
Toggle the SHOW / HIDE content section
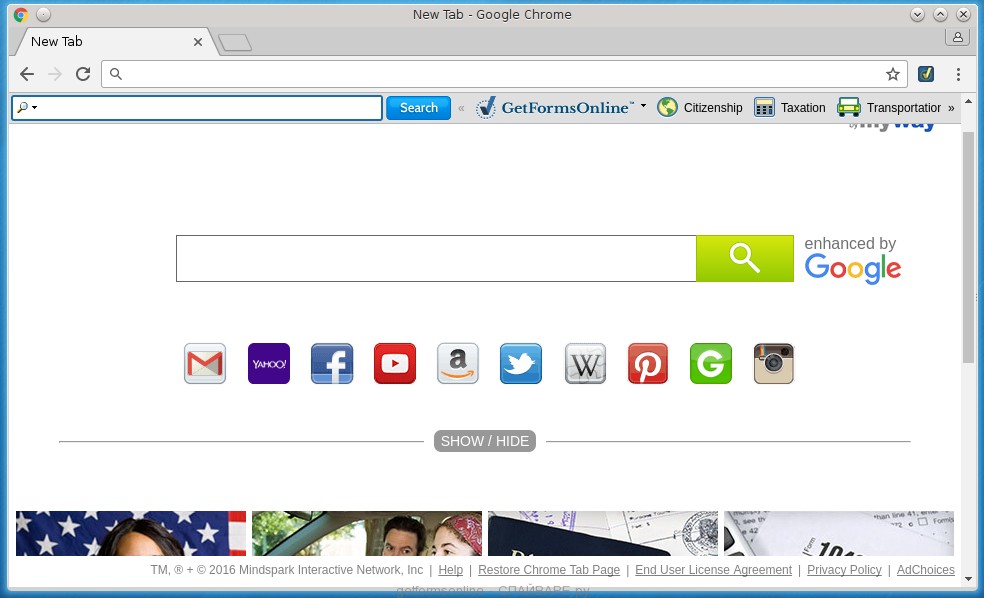click(x=484, y=441)
